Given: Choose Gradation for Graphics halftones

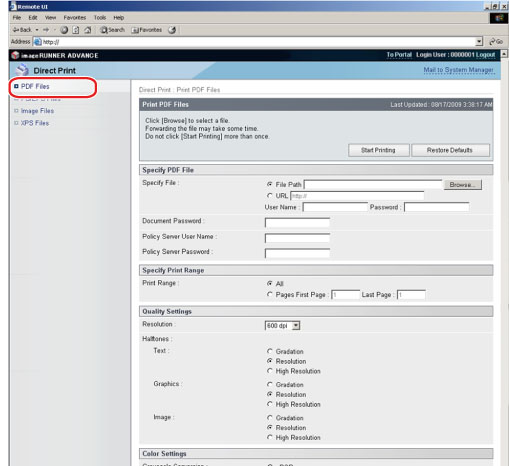Looking at the screenshot, I should point(270,384).
